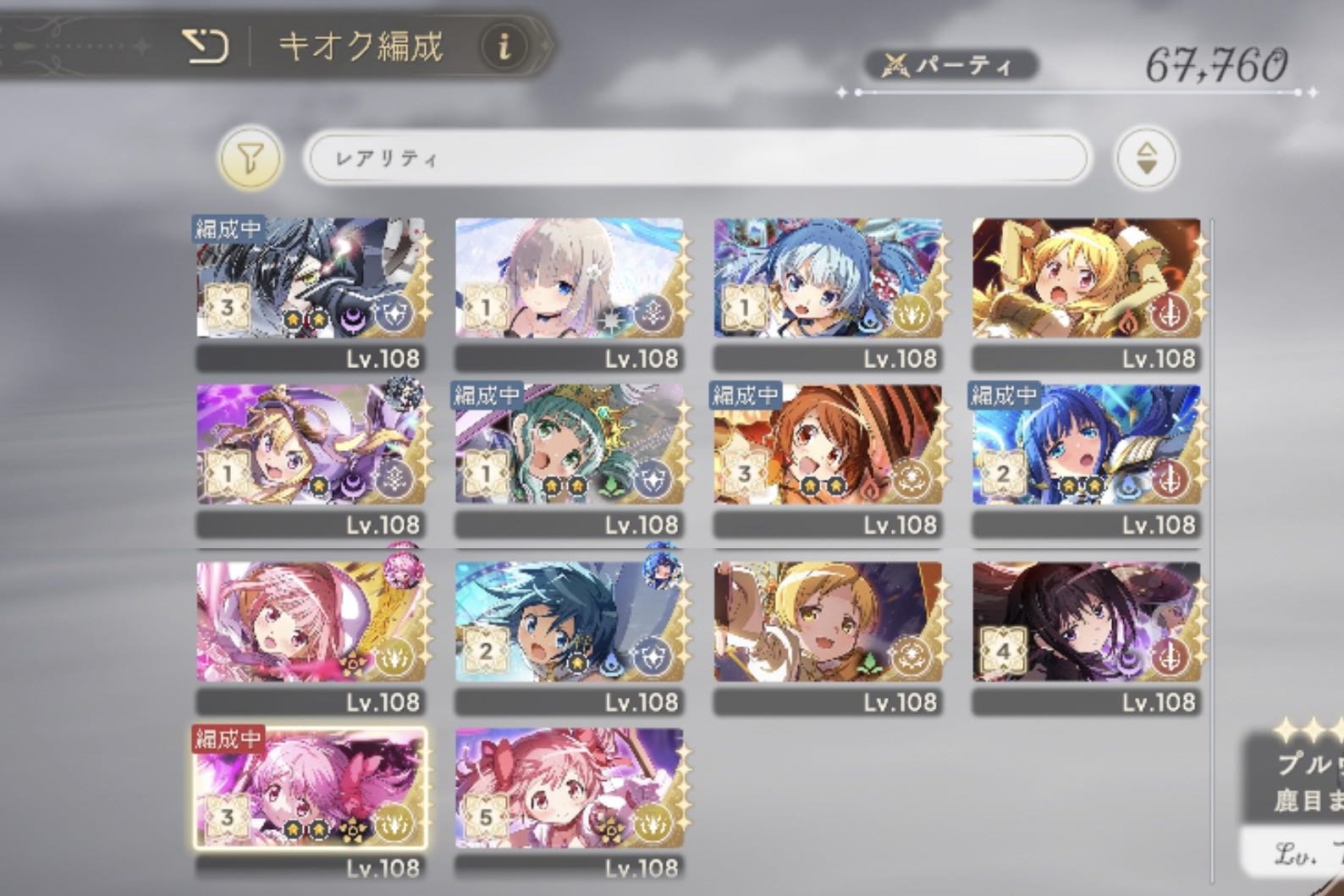The height and width of the screenshot is (896, 1344).
Task: Click the card list vertical scrollbar
Action: 1213,550
